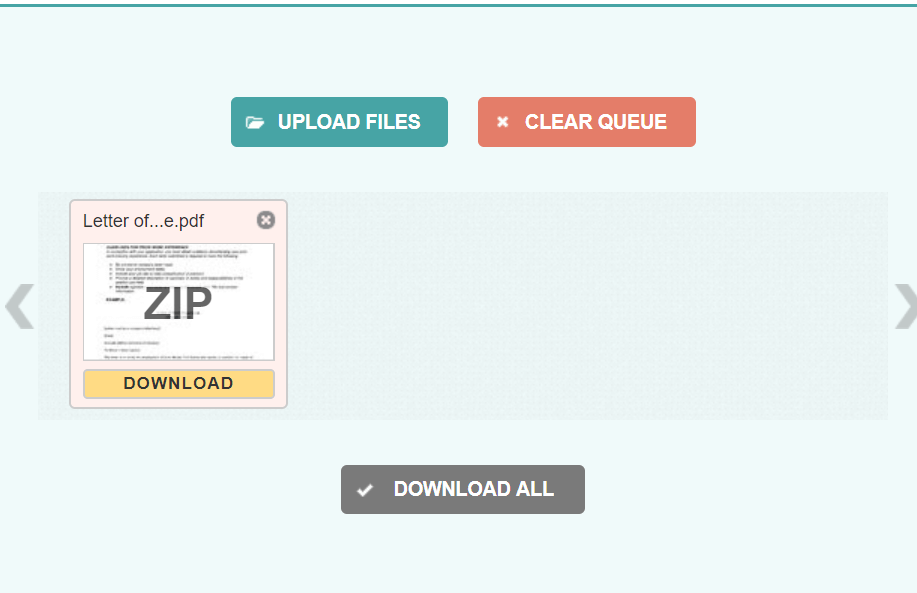
Task: Click the yellow DOWNLOAD bar
Action: (x=178, y=383)
